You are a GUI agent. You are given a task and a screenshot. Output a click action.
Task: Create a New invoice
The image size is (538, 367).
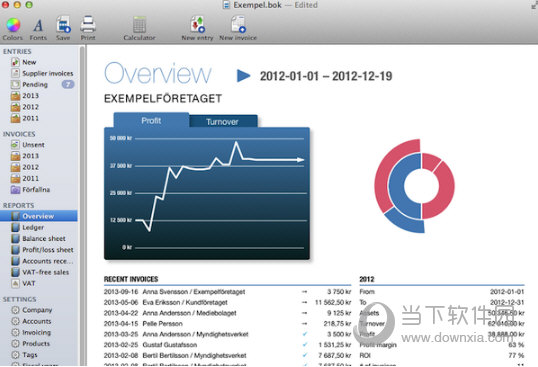click(x=238, y=28)
